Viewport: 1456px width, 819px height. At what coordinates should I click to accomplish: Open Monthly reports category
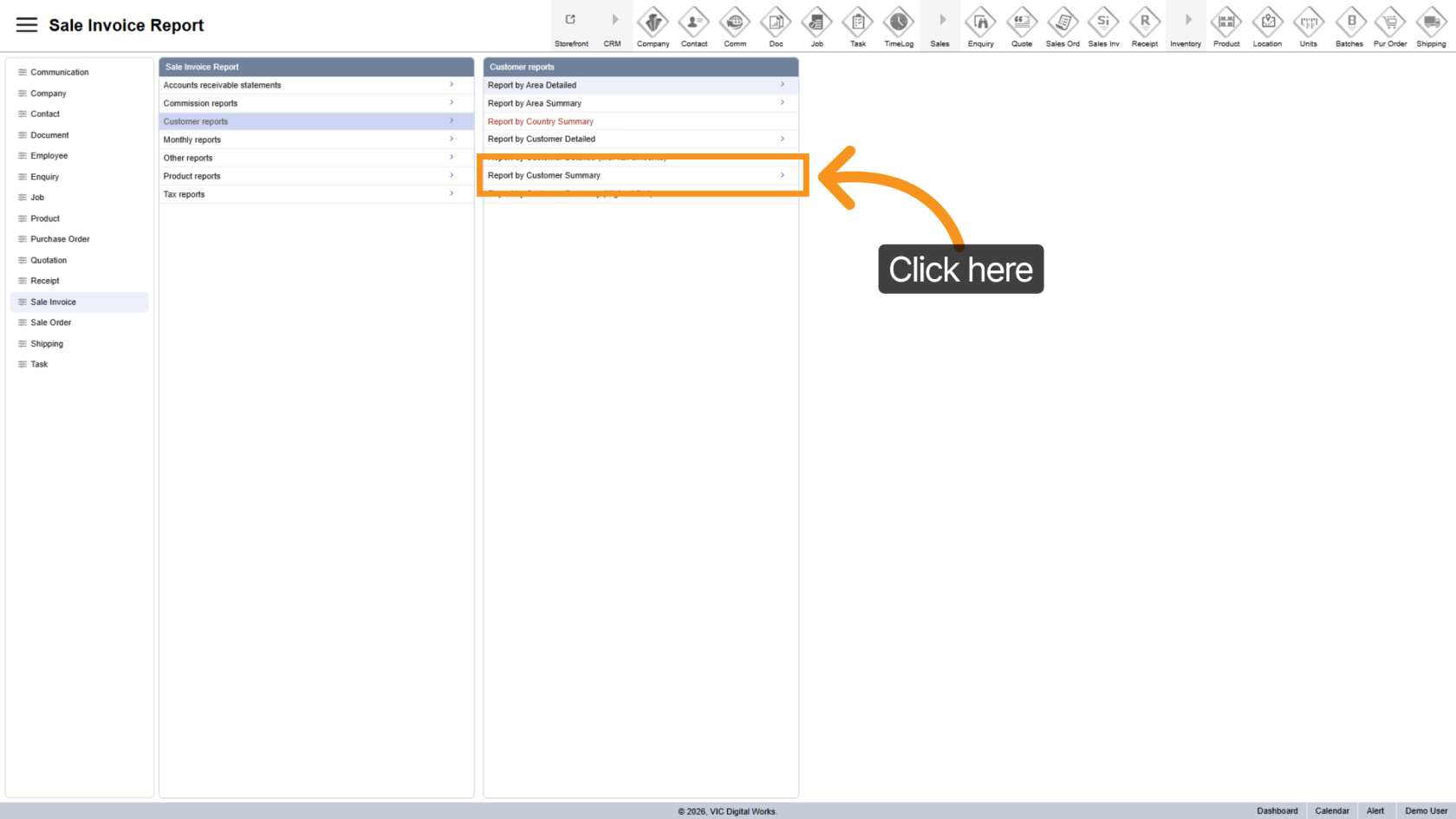pyautogui.click(x=192, y=140)
